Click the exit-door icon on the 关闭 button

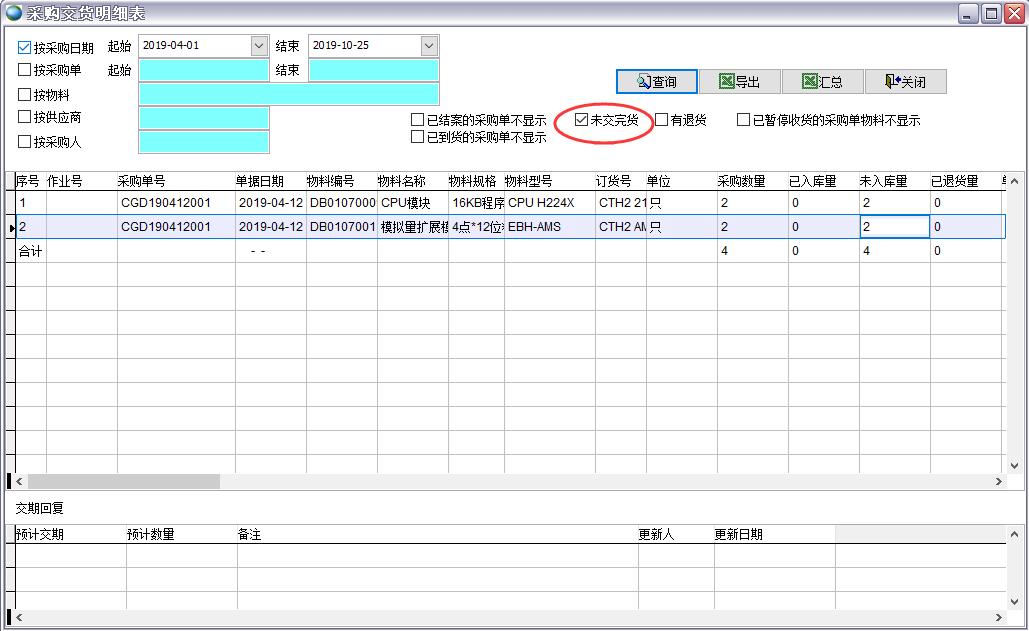pyautogui.click(x=890, y=81)
